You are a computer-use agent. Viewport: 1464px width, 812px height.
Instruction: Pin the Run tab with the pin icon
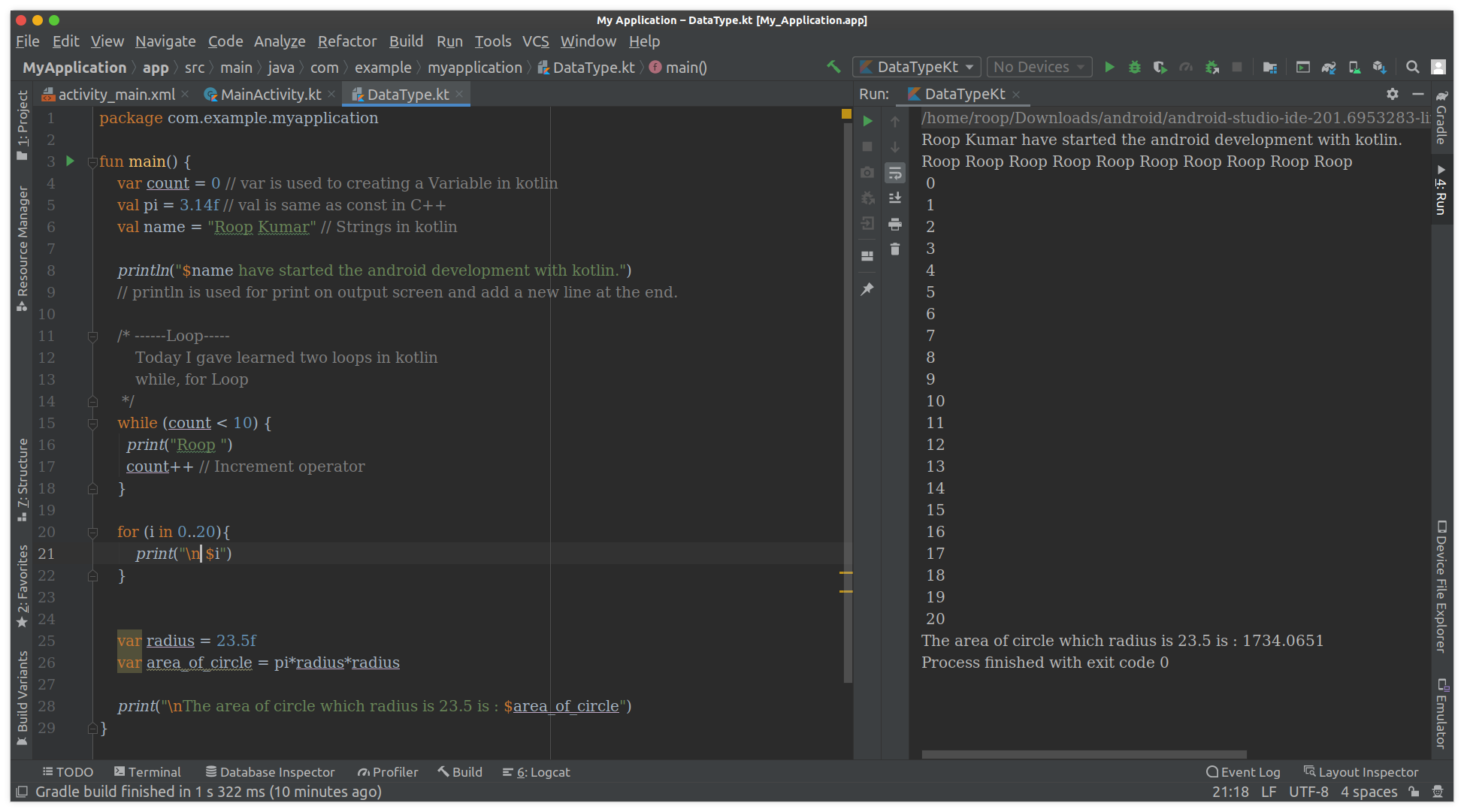coord(868,288)
